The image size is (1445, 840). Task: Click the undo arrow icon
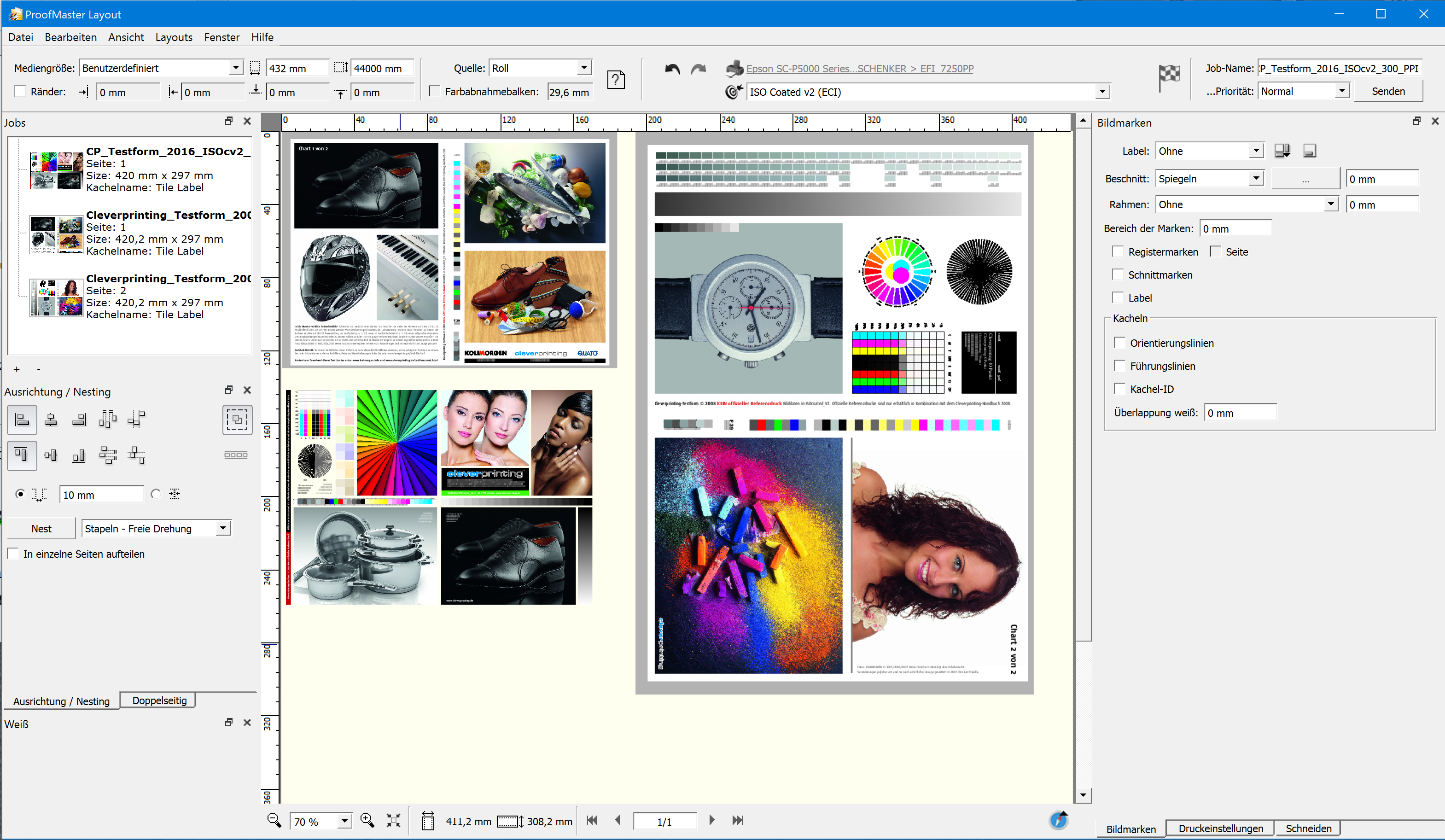click(673, 70)
